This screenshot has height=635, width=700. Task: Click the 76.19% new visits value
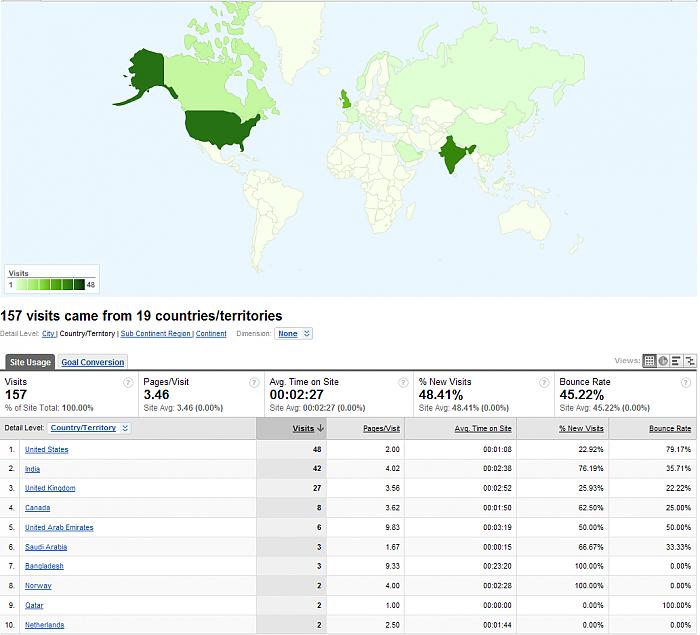[x=591, y=469]
